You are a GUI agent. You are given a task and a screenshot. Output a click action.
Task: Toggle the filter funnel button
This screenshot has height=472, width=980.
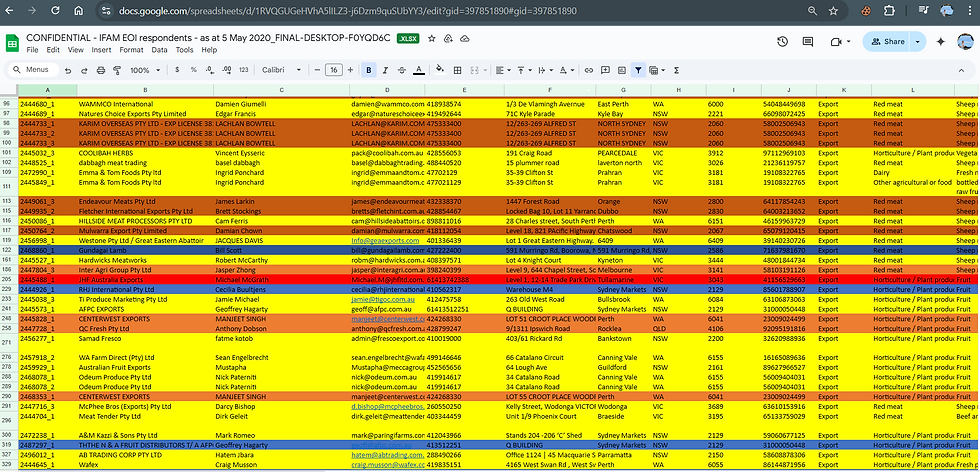click(638, 70)
